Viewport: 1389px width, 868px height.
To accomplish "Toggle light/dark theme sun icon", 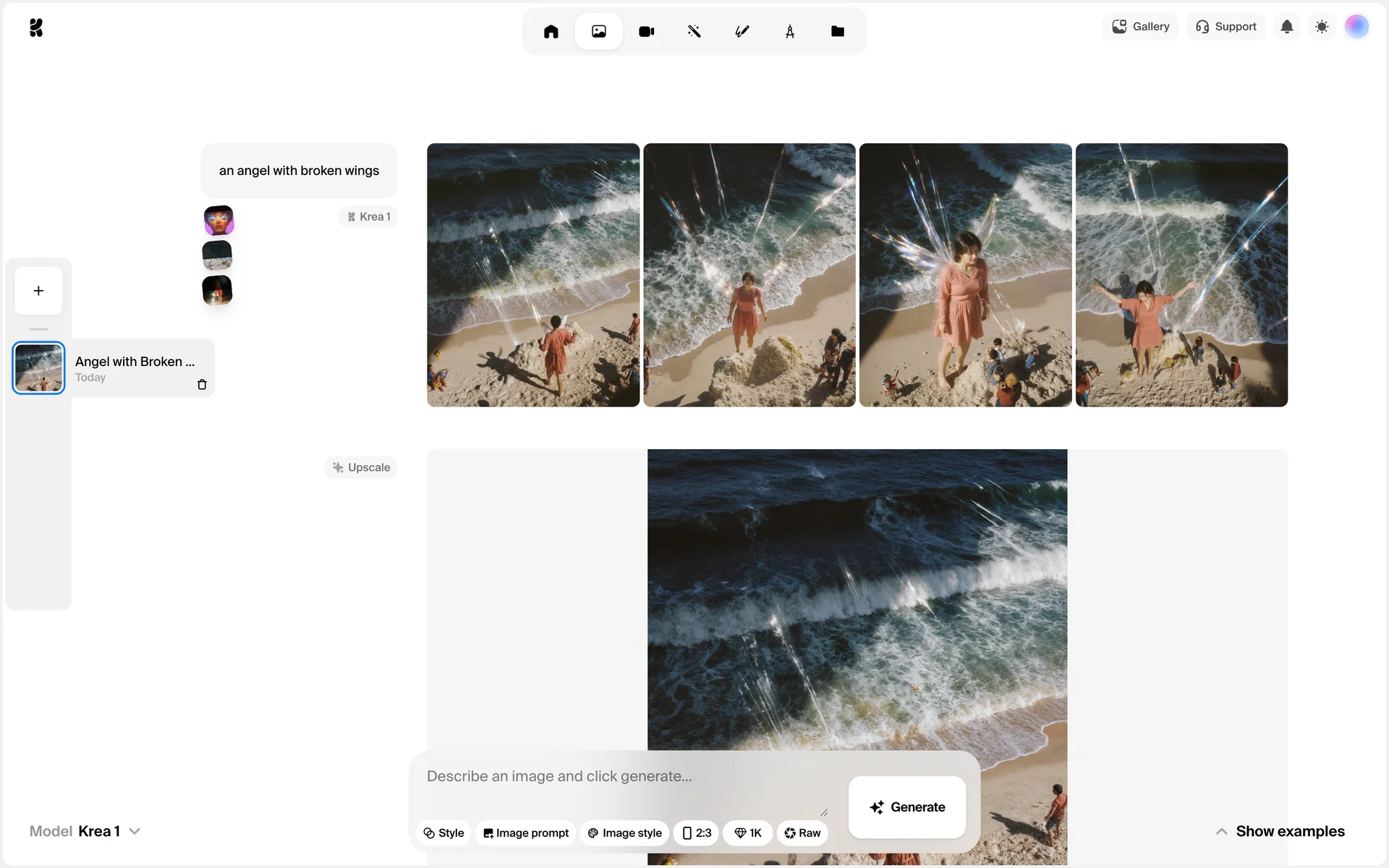I will (1321, 27).
